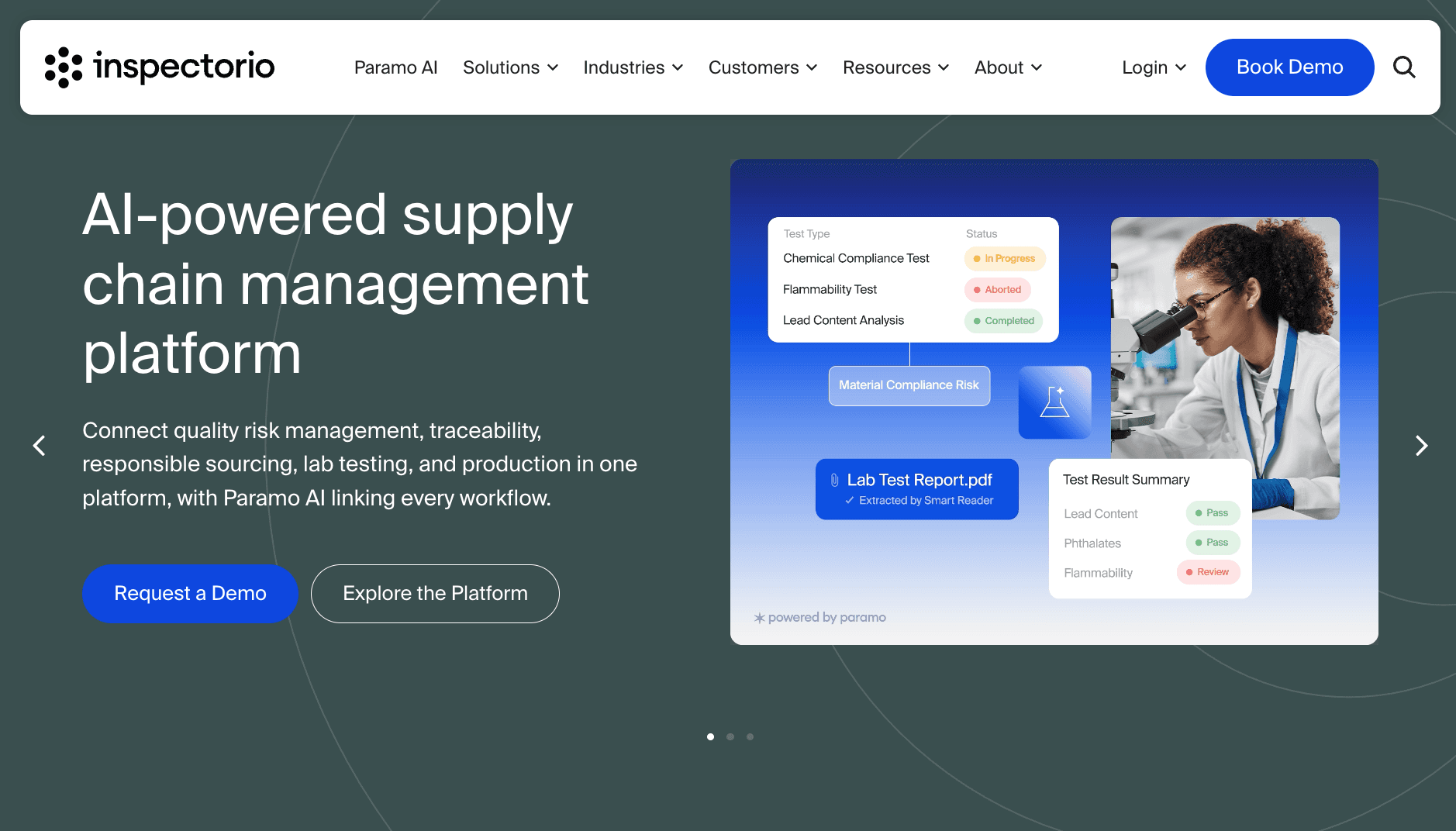Select the second carousel dot

(730, 736)
